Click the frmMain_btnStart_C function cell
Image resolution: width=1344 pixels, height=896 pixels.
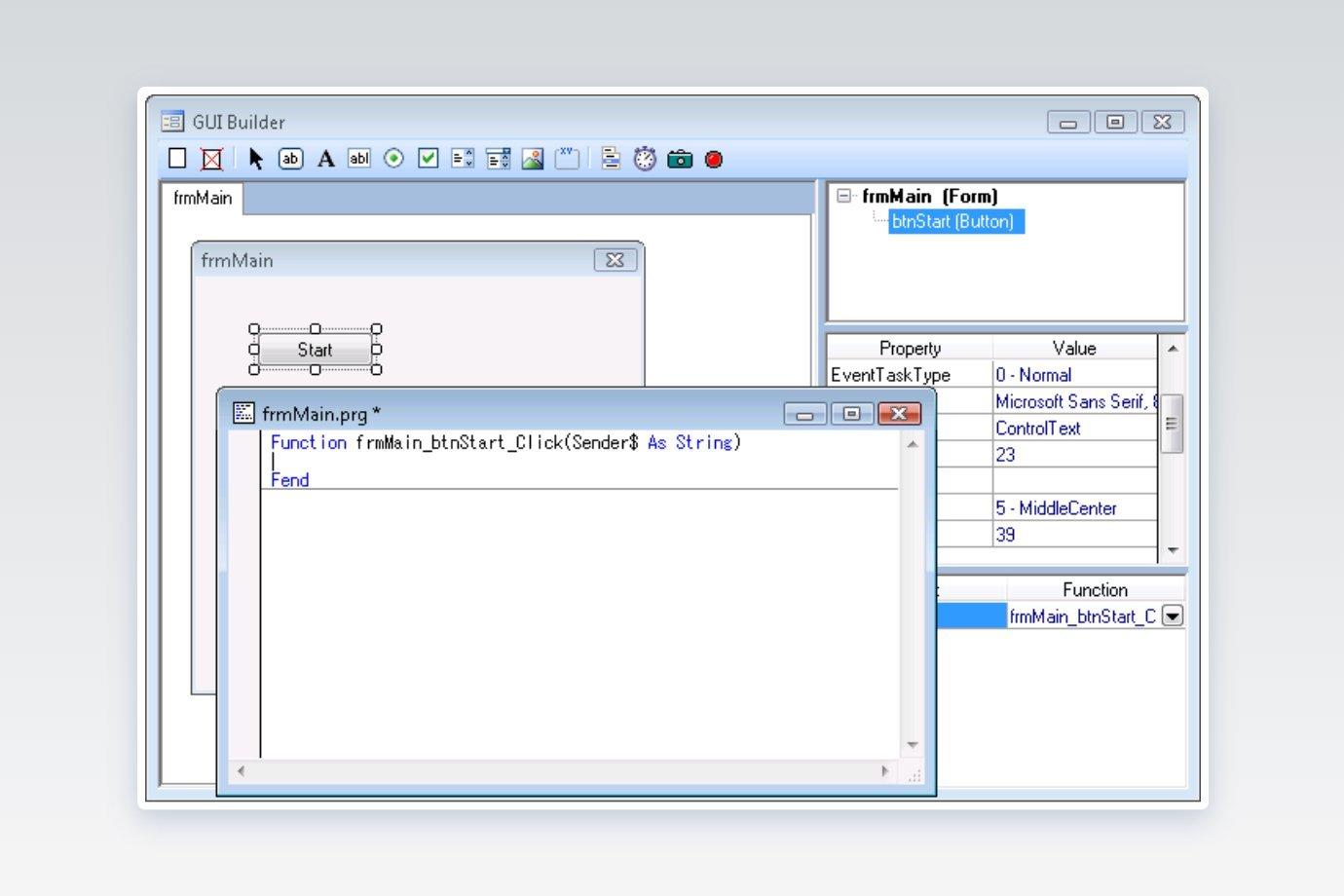coord(1083,616)
